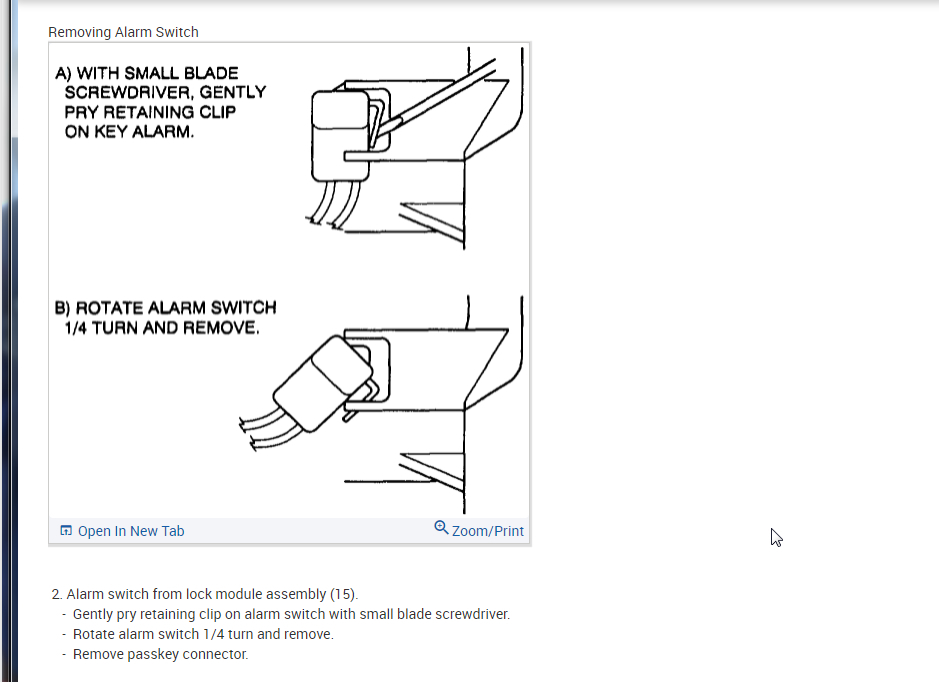Click the rotated alarm switch in diagram B
Image resolution: width=939 pixels, height=682 pixels.
(322, 384)
